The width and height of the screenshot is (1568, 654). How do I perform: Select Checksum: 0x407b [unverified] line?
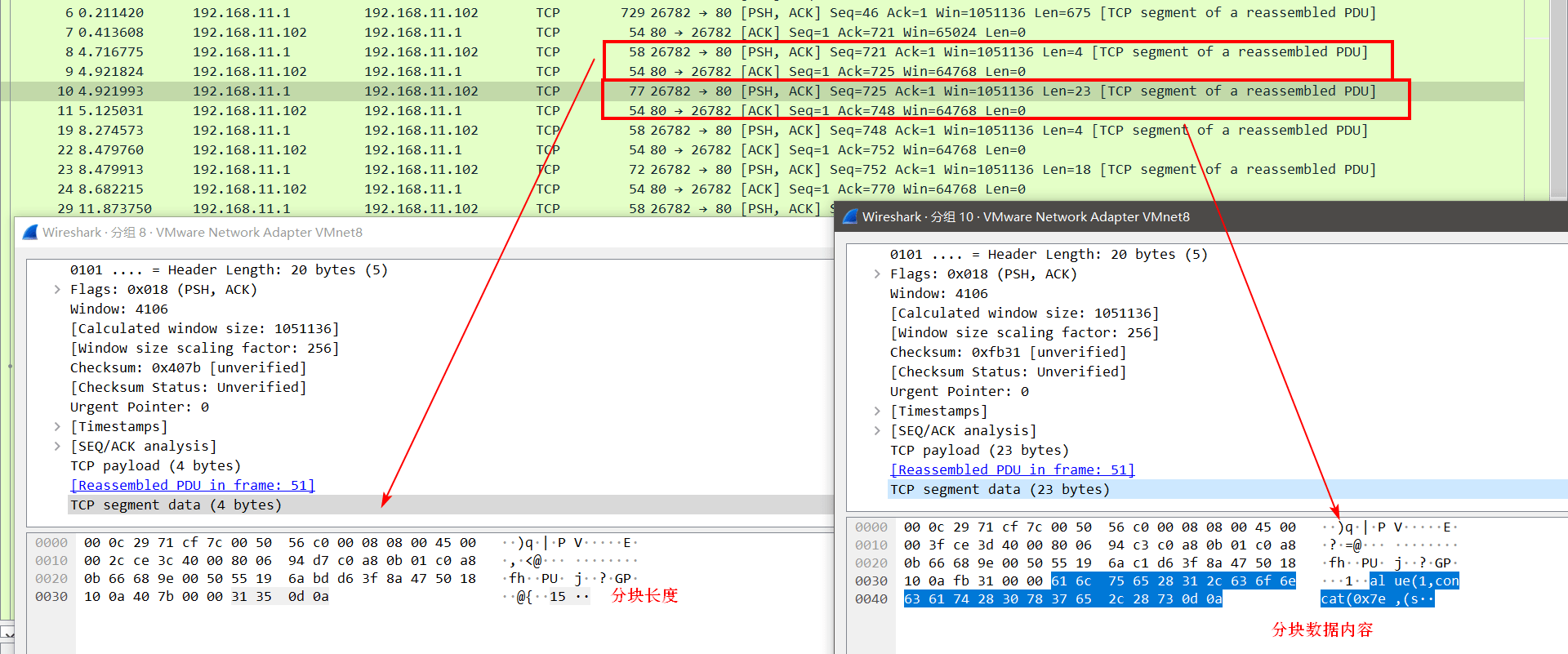[x=189, y=368]
